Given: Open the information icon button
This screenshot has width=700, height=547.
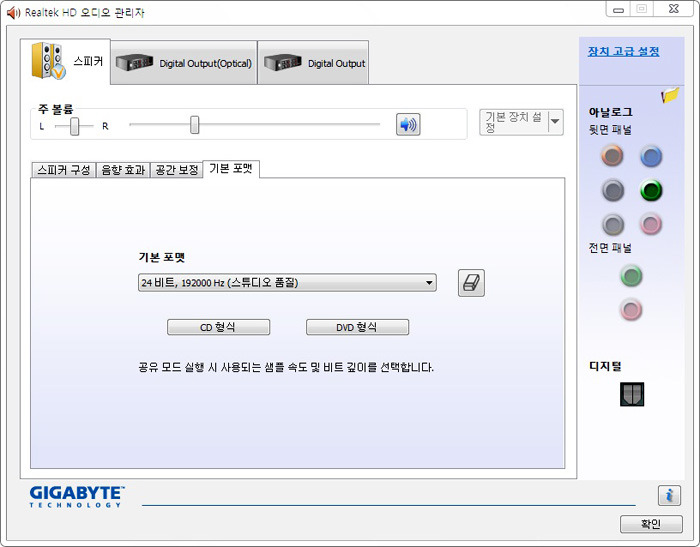Looking at the screenshot, I should pyautogui.click(x=669, y=495).
